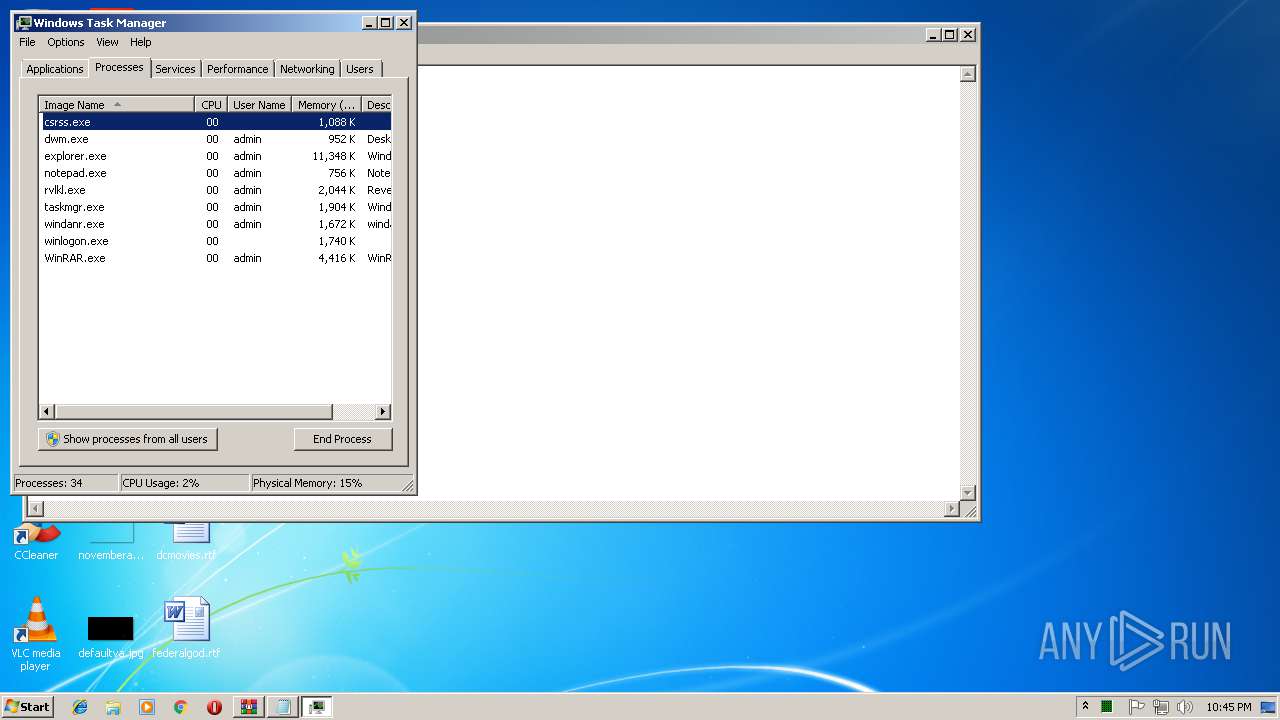Click the Task Manager title bar icon
Viewport: 1280px width, 720px height.
click(x=24, y=22)
